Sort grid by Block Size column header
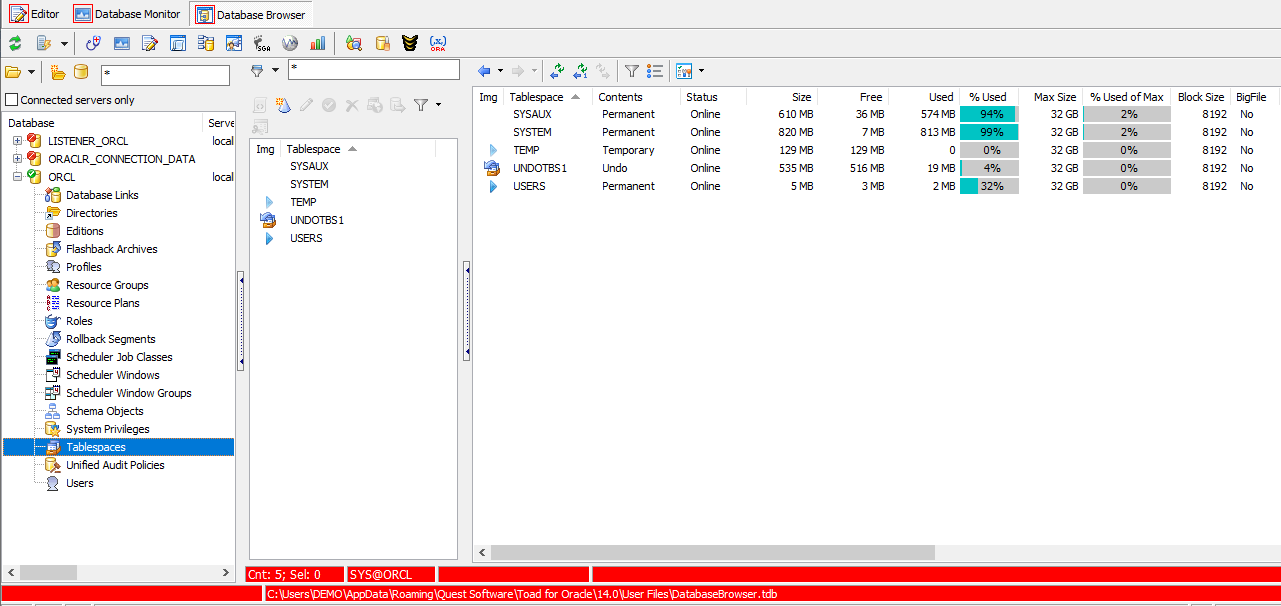Image resolution: width=1281 pixels, height=606 pixels. [x=1200, y=97]
